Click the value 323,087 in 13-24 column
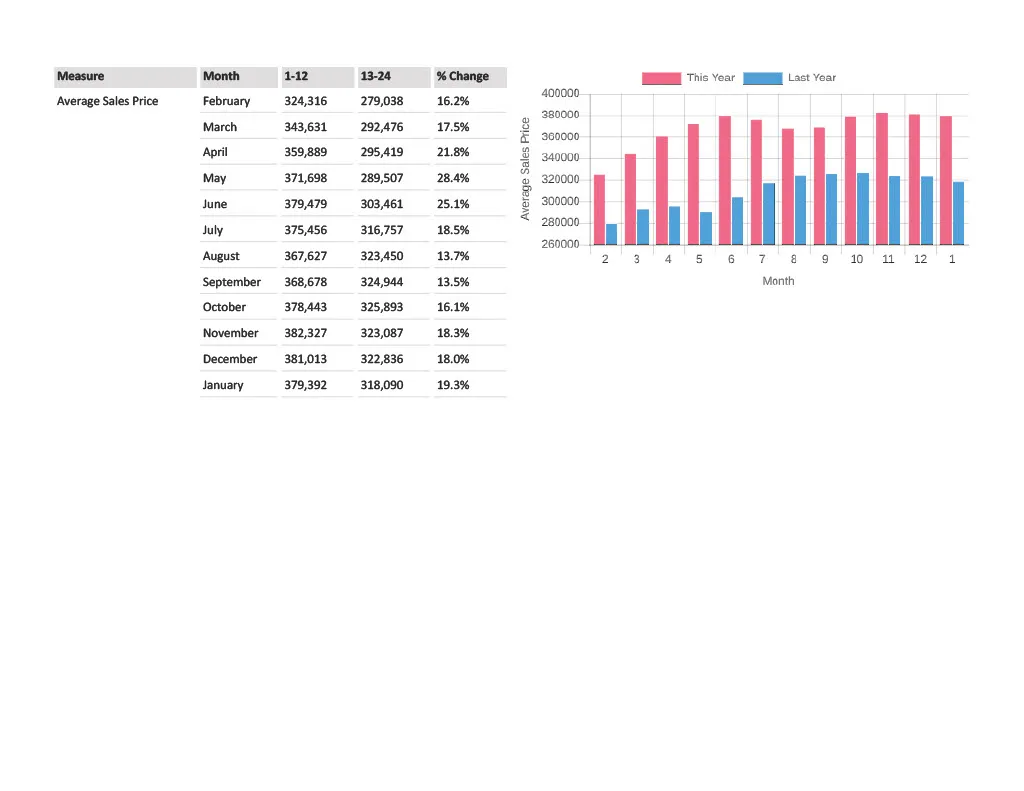The image size is (1024, 791). [382, 333]
